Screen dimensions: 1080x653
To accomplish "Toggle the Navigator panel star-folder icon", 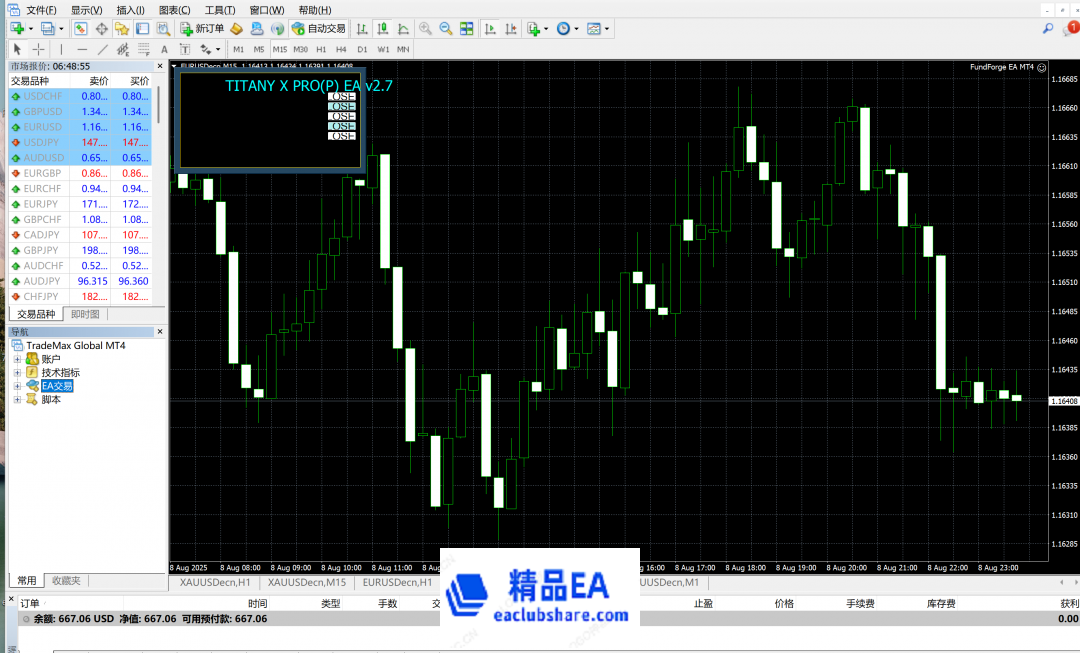I will (122, 28).
